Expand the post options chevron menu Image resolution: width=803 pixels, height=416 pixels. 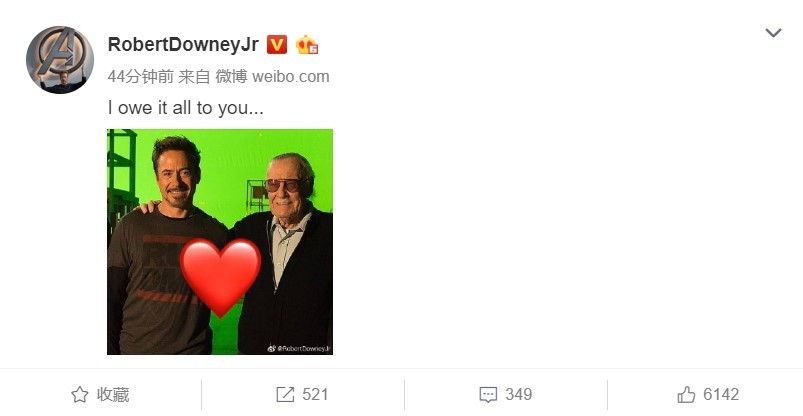pyautogui.click(x=773, y=33)
